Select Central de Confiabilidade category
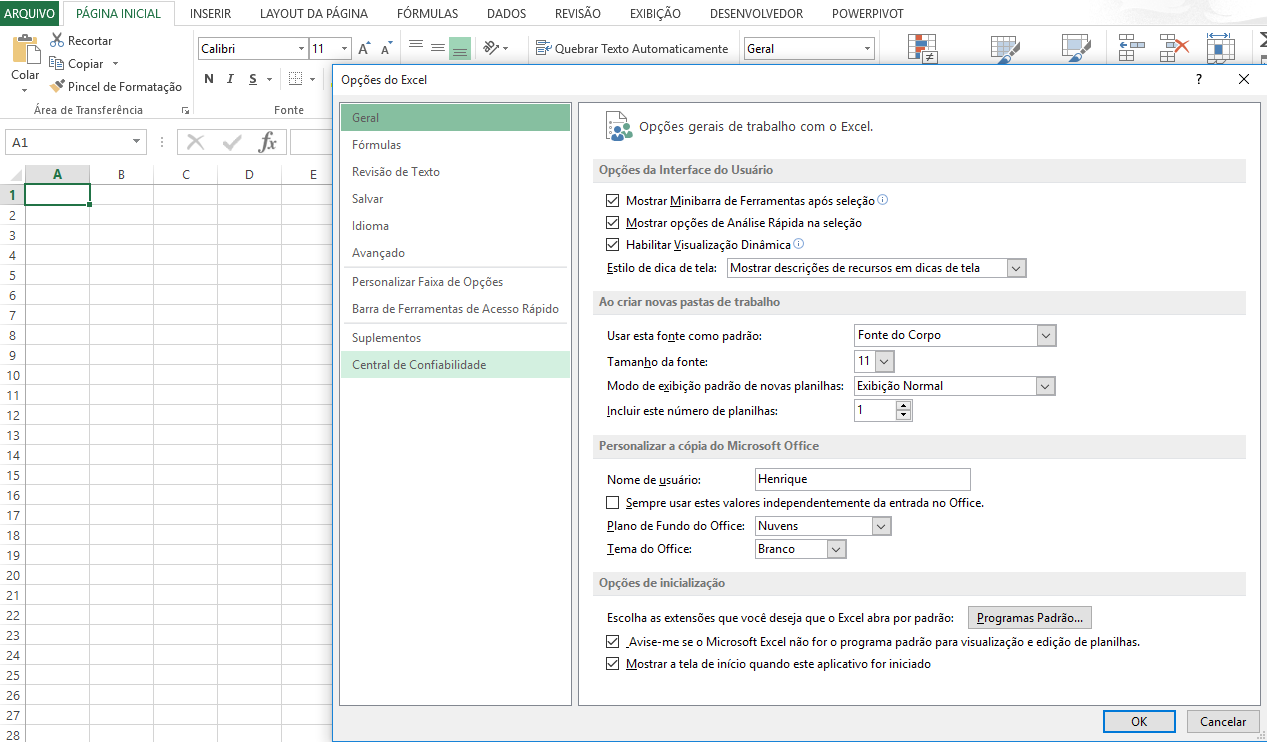The width and height of the screenshot is (1267, 742). tap(455, 365)
